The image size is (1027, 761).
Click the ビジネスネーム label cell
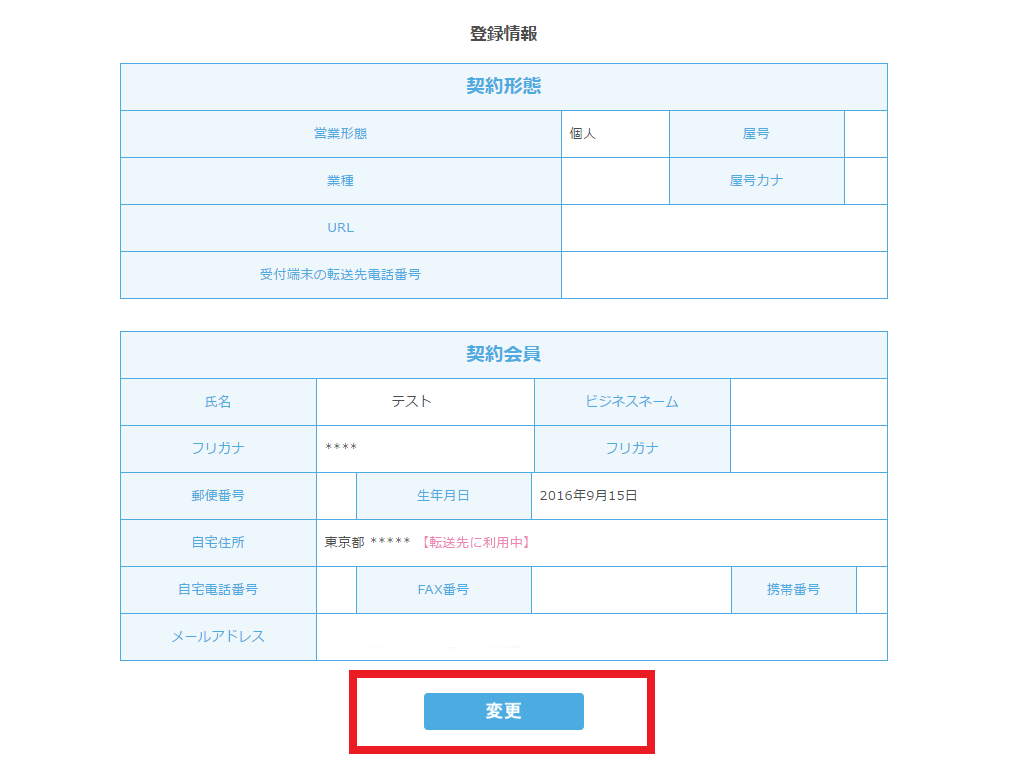tap(631, 401)
